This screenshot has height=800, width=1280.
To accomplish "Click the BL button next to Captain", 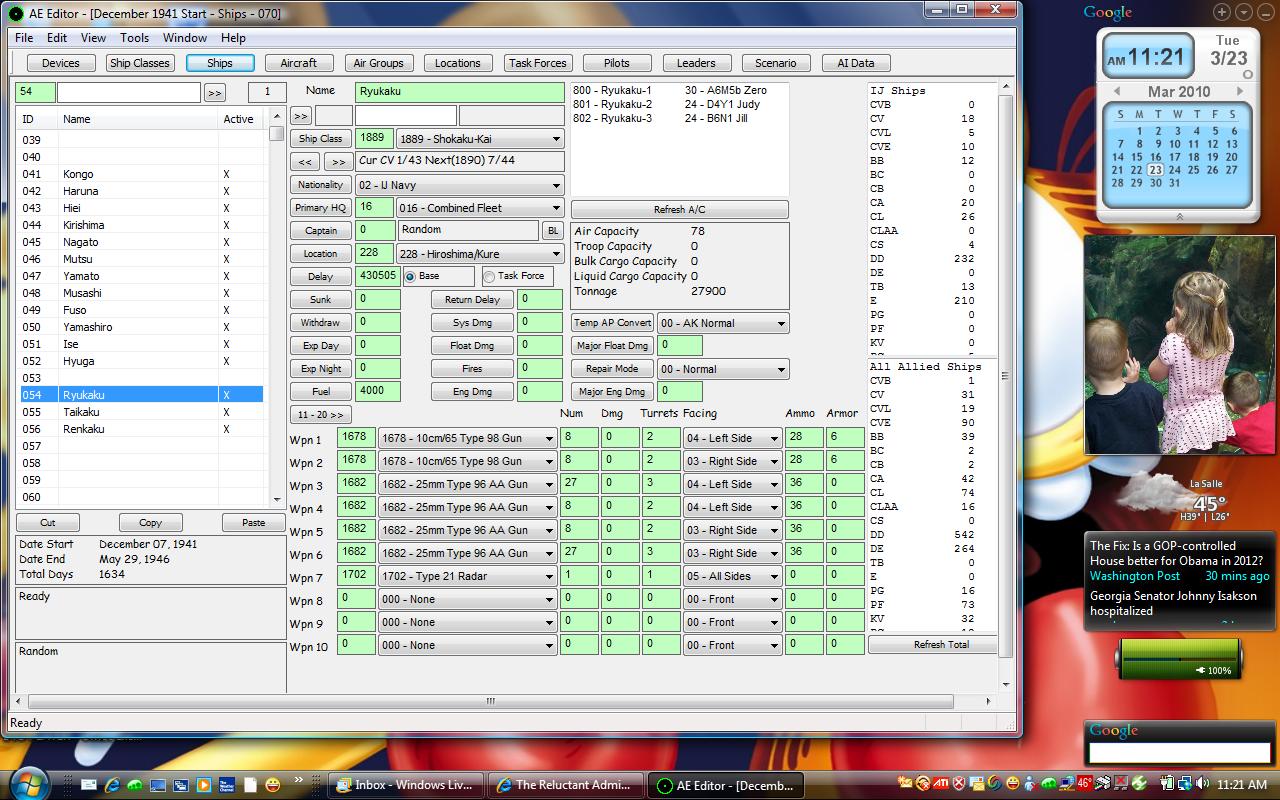I will [x=552, y=230].
